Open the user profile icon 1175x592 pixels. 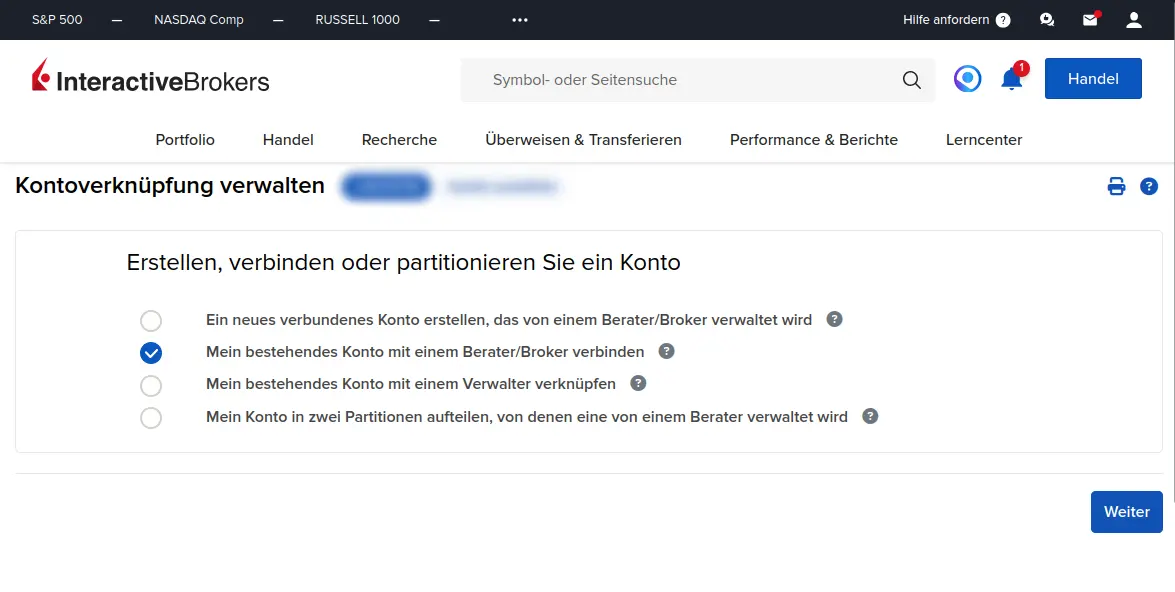[1133, 20]
